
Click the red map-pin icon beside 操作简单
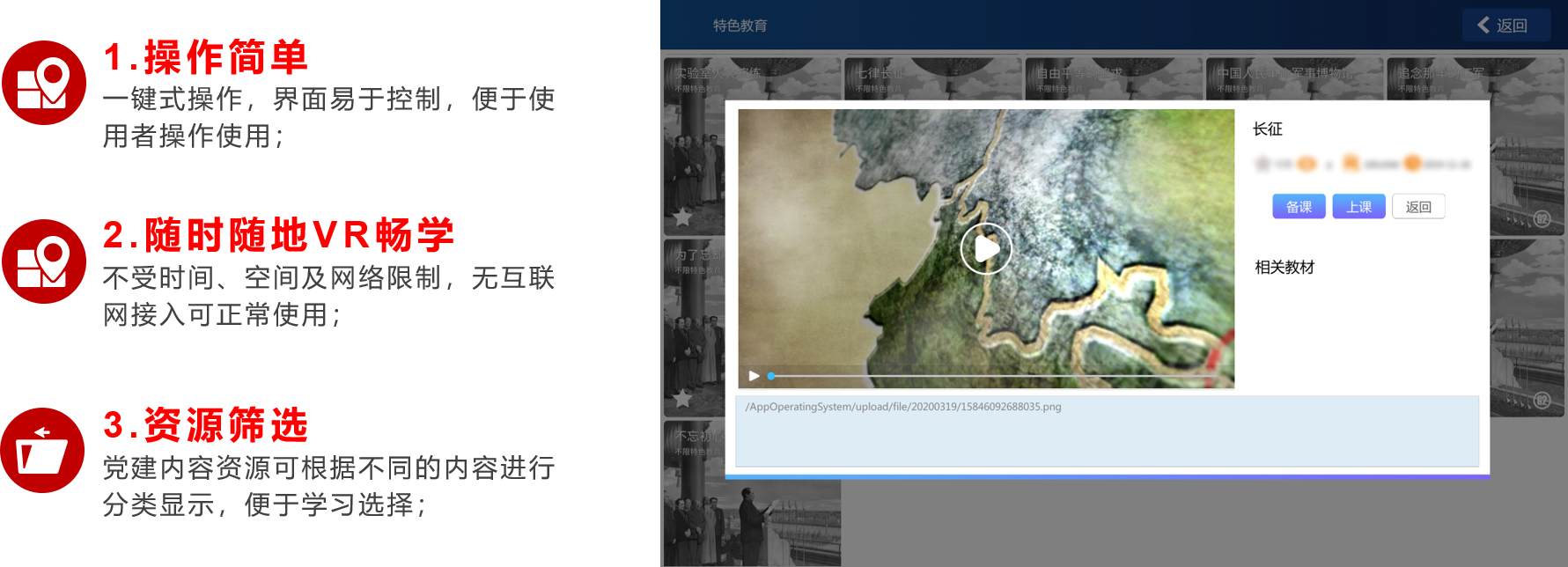pos(44,83)
